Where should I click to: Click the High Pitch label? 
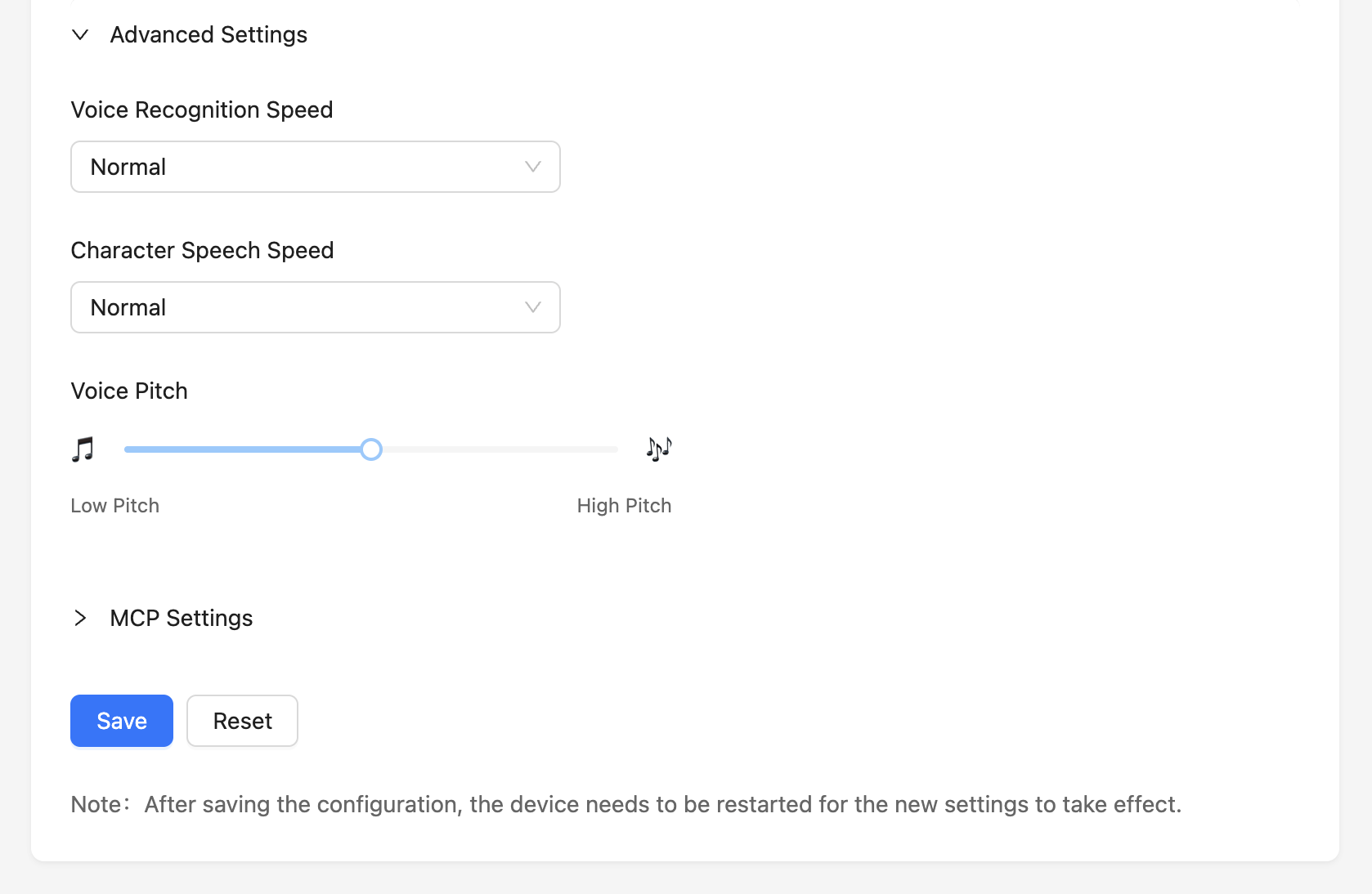(624, 506)
